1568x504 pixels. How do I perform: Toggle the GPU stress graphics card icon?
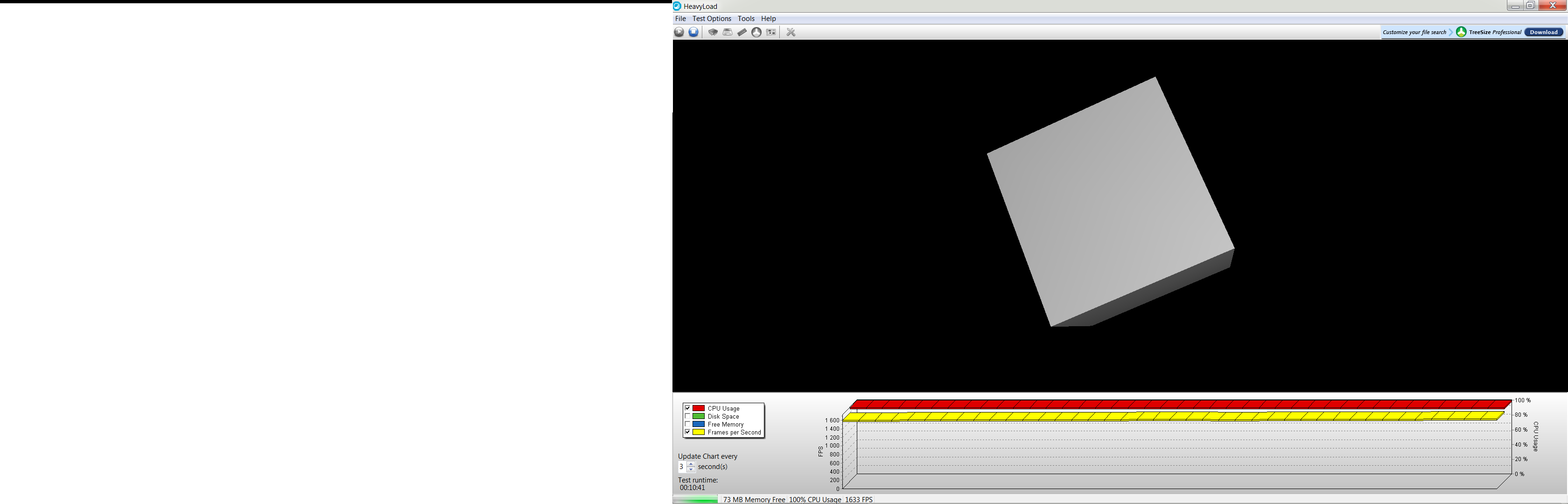point(771,32)
